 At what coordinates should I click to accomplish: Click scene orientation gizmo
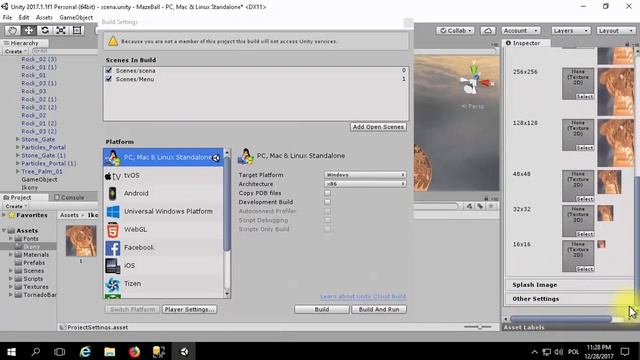pyautogui.click(x=474, y=80)
